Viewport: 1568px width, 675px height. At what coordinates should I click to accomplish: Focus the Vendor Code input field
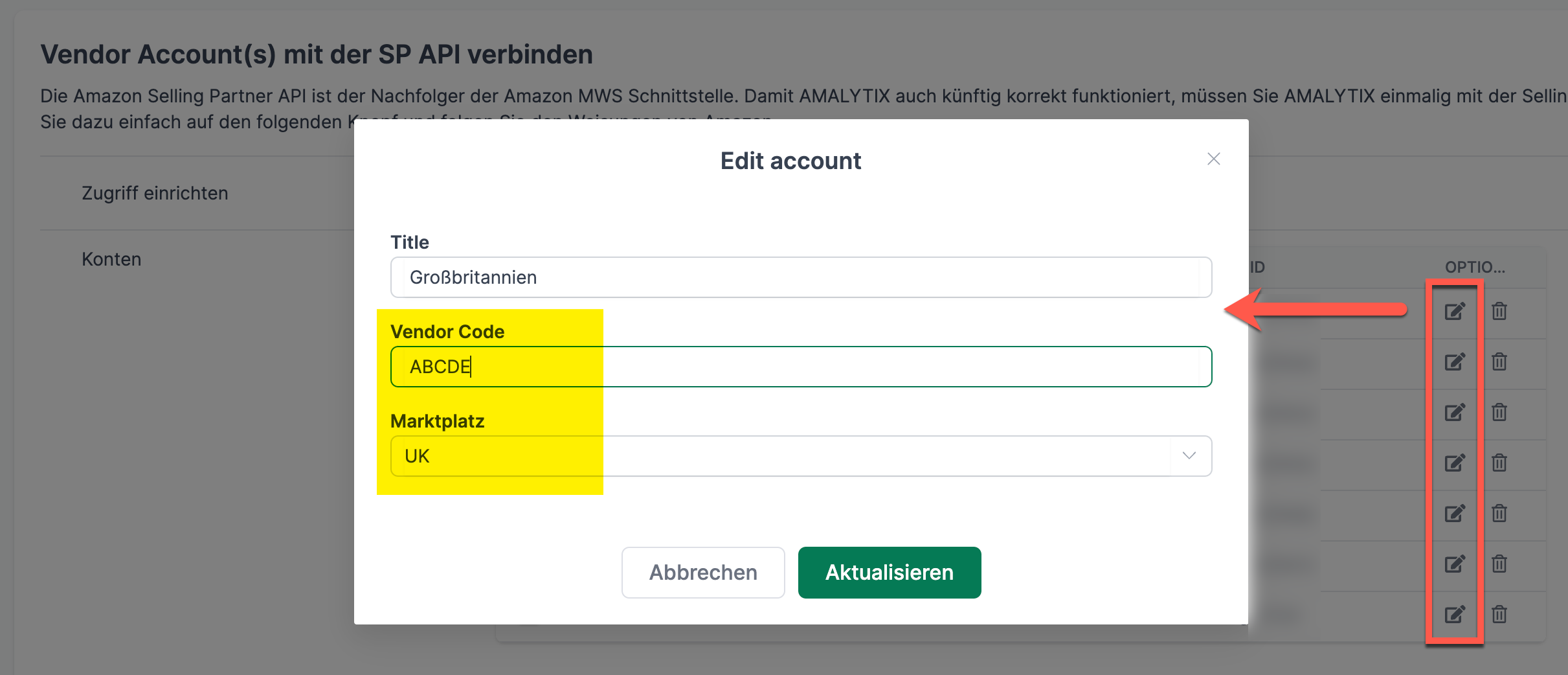click(801, 367)
